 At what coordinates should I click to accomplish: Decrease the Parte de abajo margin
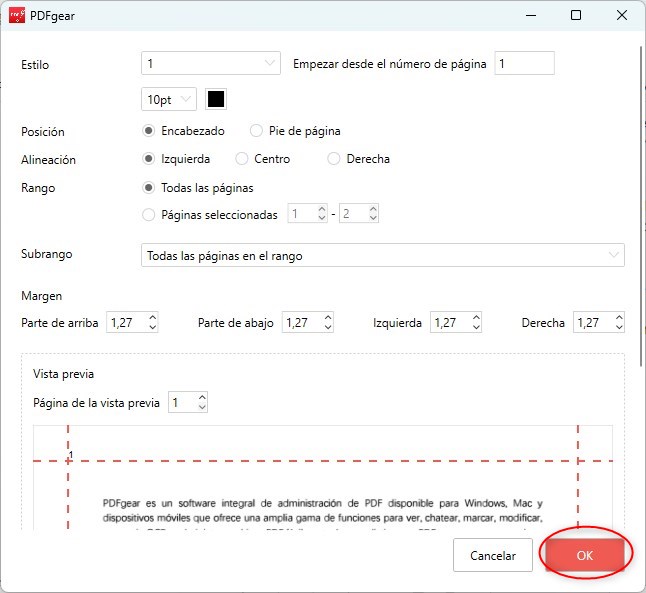click(326, 327)
